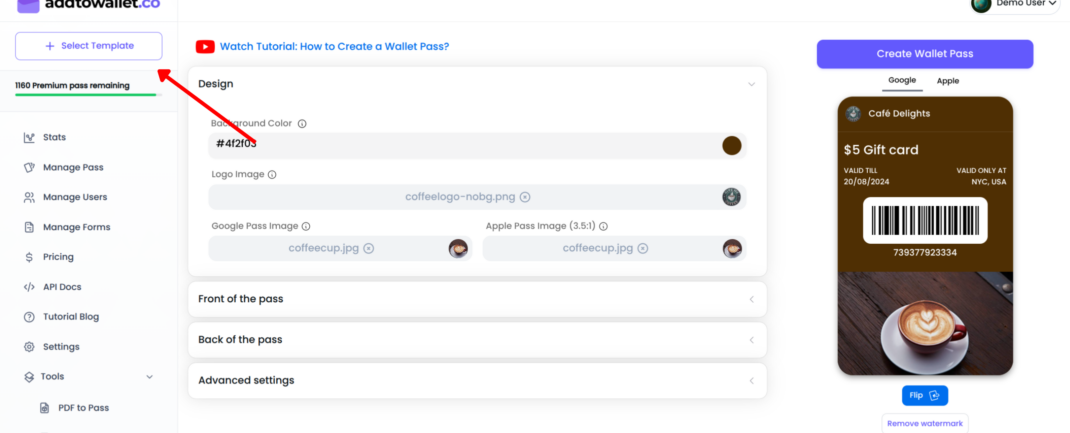The height and width of the screenshot is (433, 1070).
Task: Expand the Front of the pass section
Action: (751, 299)
